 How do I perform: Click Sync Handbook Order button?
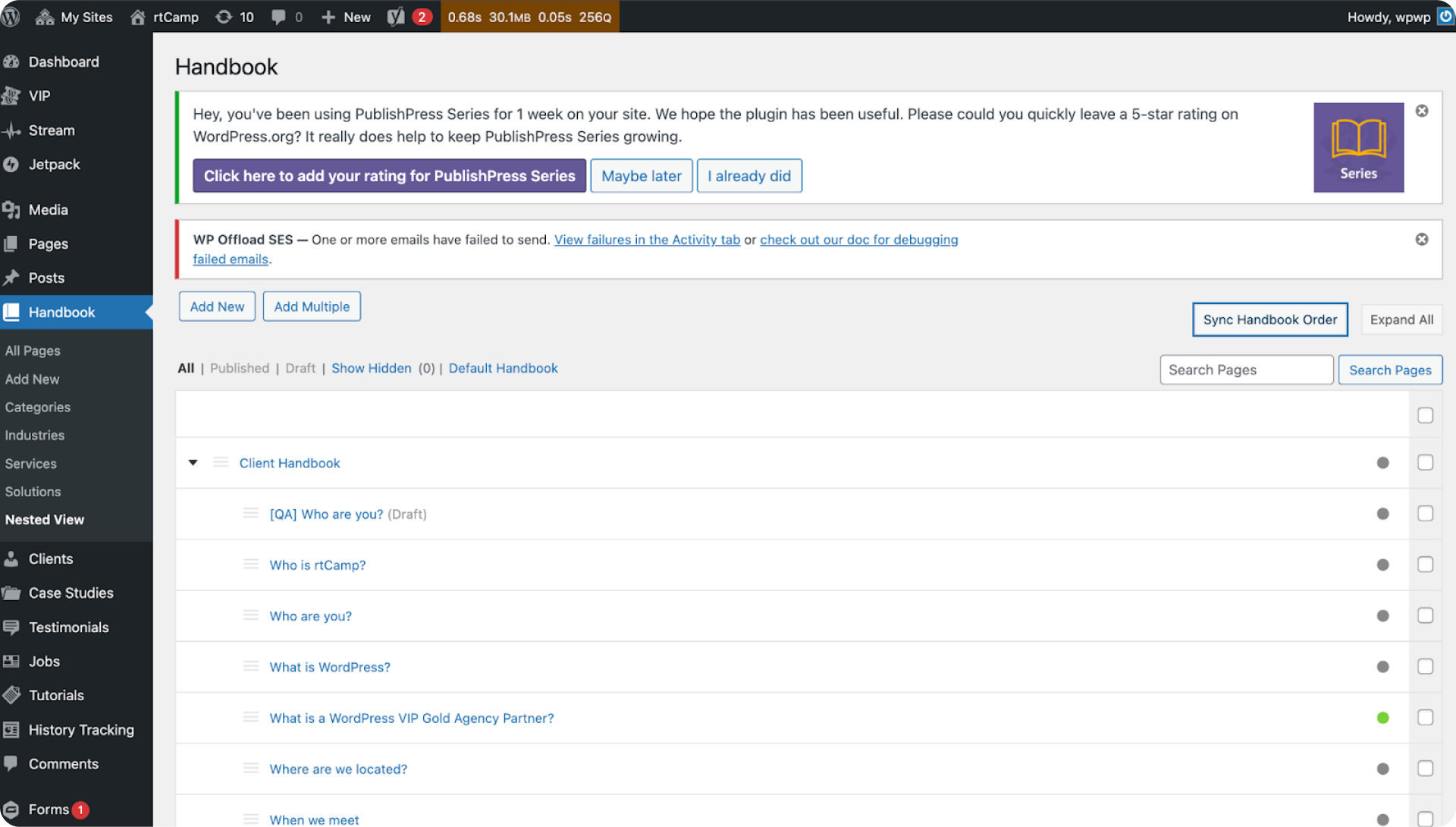(1270, 319)
